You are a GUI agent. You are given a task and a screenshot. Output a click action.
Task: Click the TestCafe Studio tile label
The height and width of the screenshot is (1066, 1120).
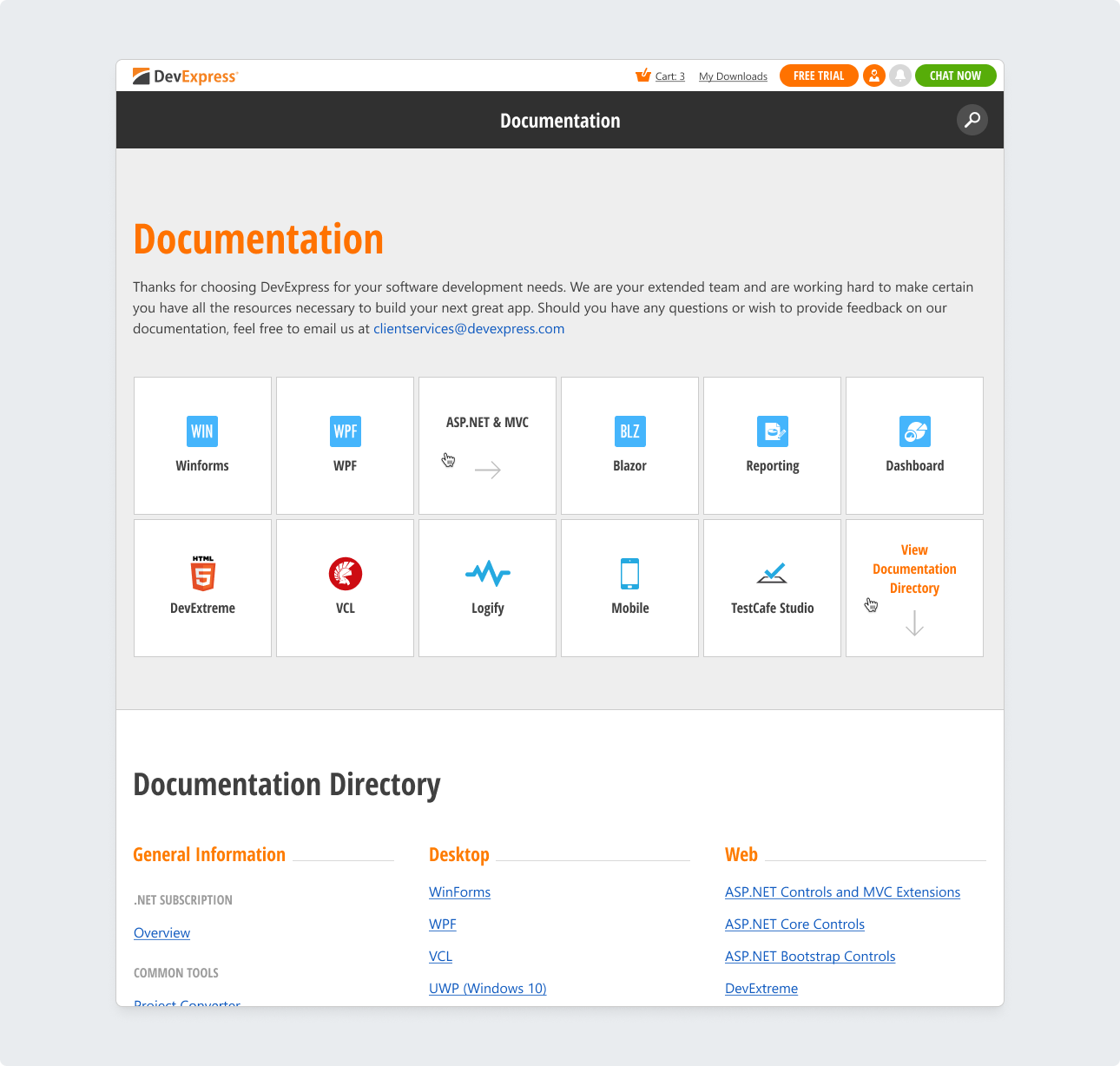coord(773,609)
